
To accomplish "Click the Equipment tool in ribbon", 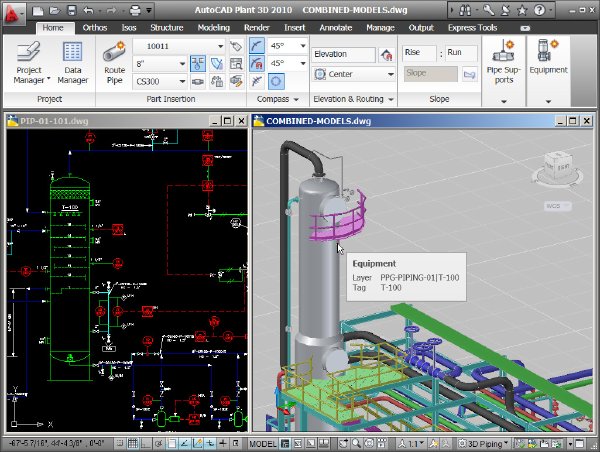I will click(548, 57).
